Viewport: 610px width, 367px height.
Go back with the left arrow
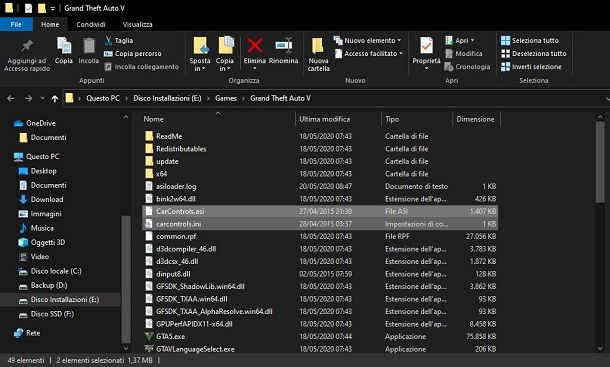coord(11,98)
